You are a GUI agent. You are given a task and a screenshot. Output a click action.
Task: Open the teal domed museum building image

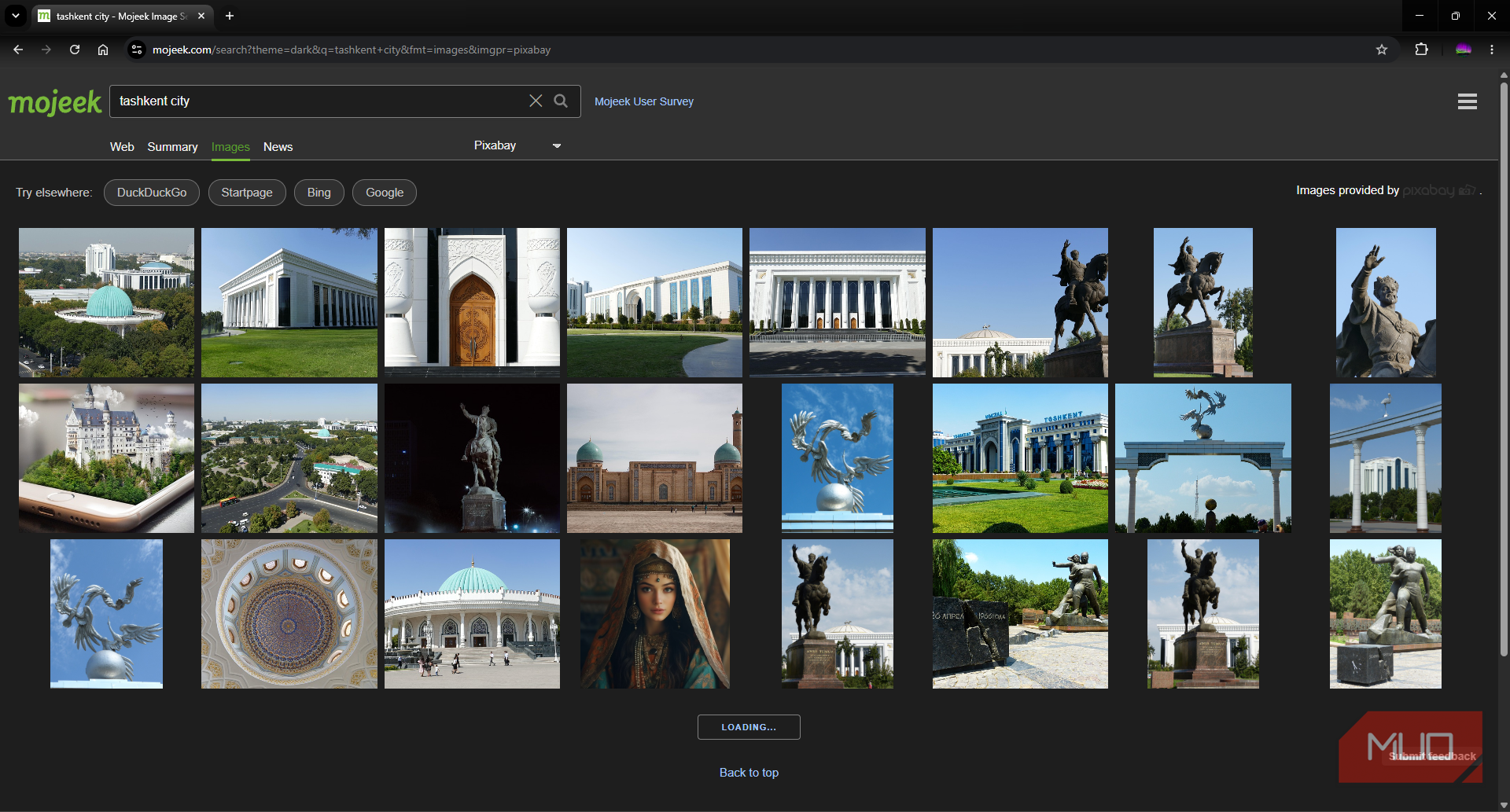[x=472, y=614]
